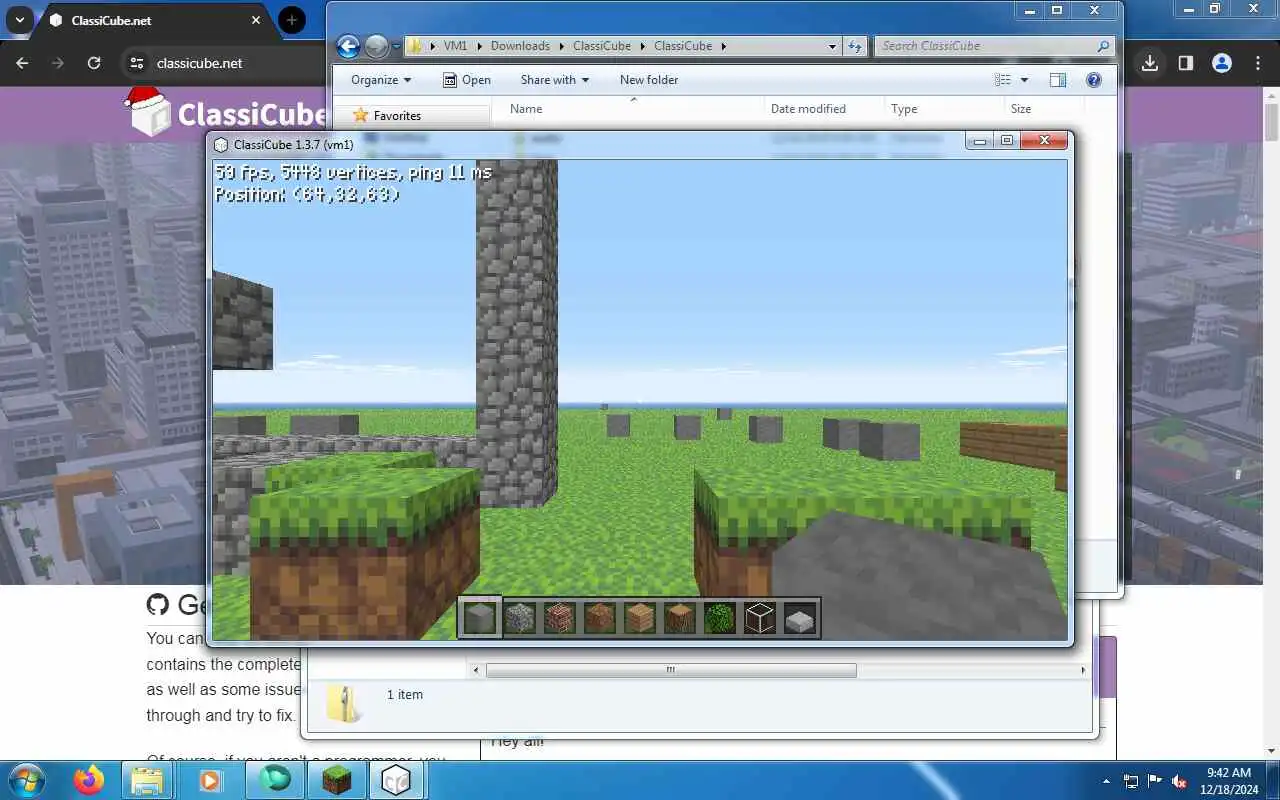Open the Organize dropdown in Explorer

pos(381,80)
